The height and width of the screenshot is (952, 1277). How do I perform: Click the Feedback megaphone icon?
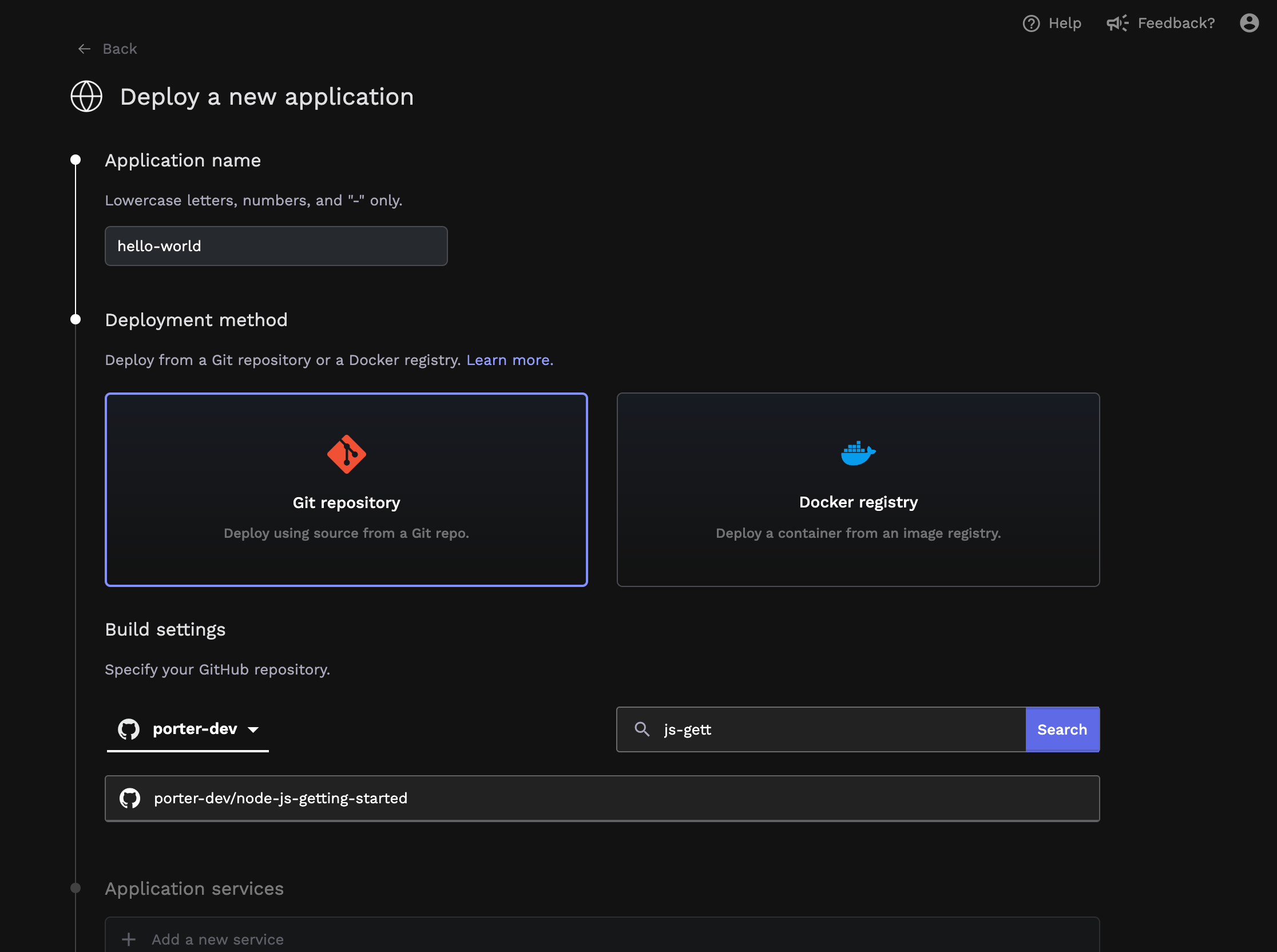(1117, 23)
